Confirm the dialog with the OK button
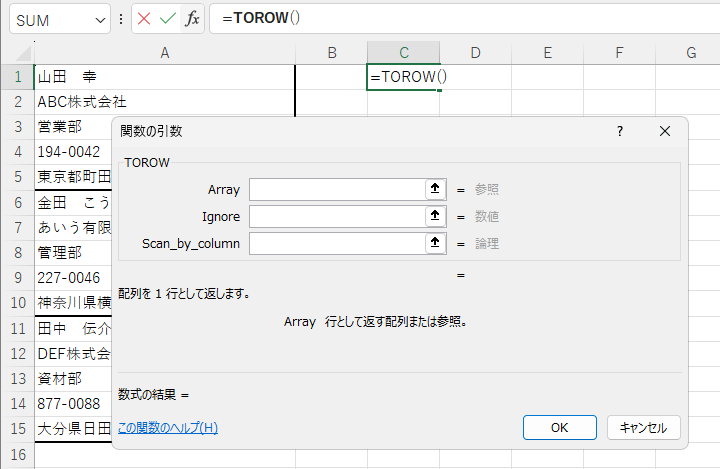 coord(560,428)
